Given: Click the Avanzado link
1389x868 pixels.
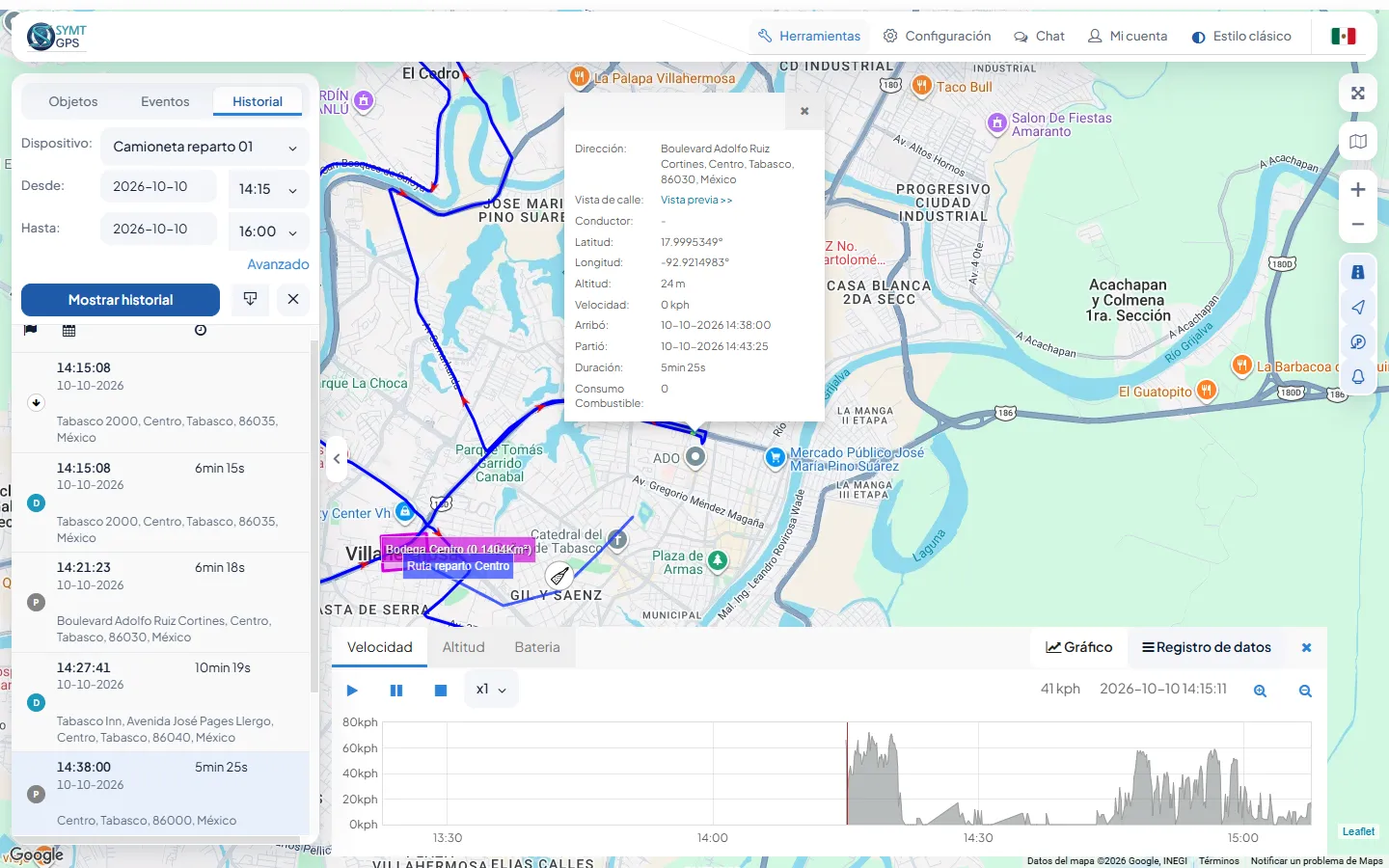Looking at the screenshot, I should [278, 264].
